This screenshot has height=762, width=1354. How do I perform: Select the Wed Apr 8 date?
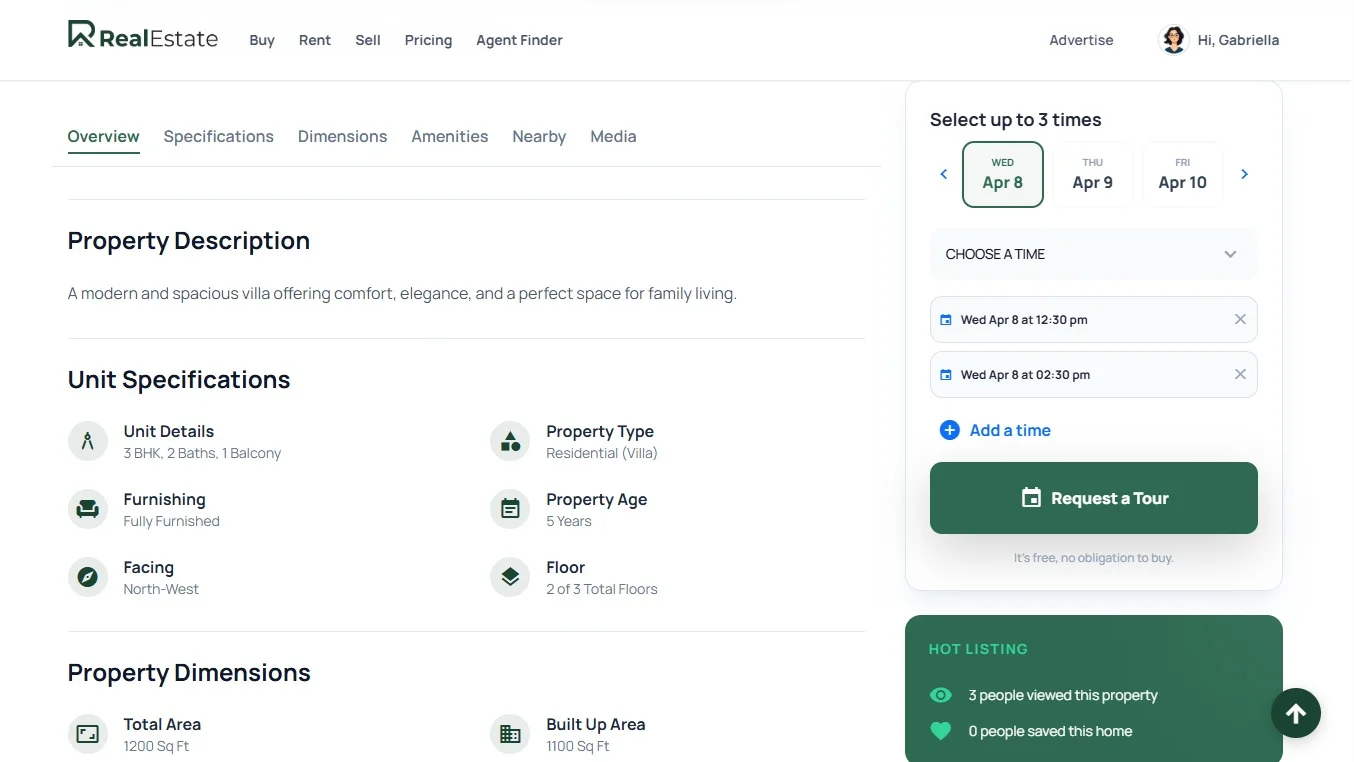pos(1002,174)
